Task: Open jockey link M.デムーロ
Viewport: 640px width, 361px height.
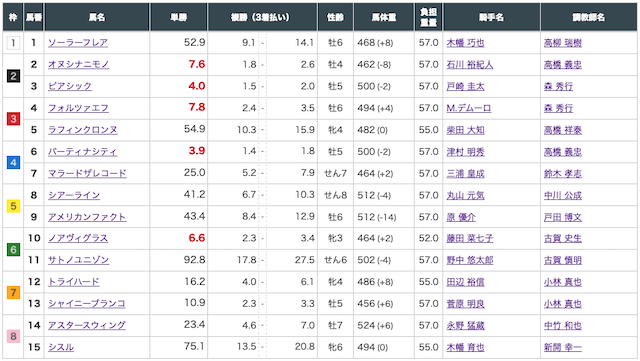Action: click(x=469, y=108)
